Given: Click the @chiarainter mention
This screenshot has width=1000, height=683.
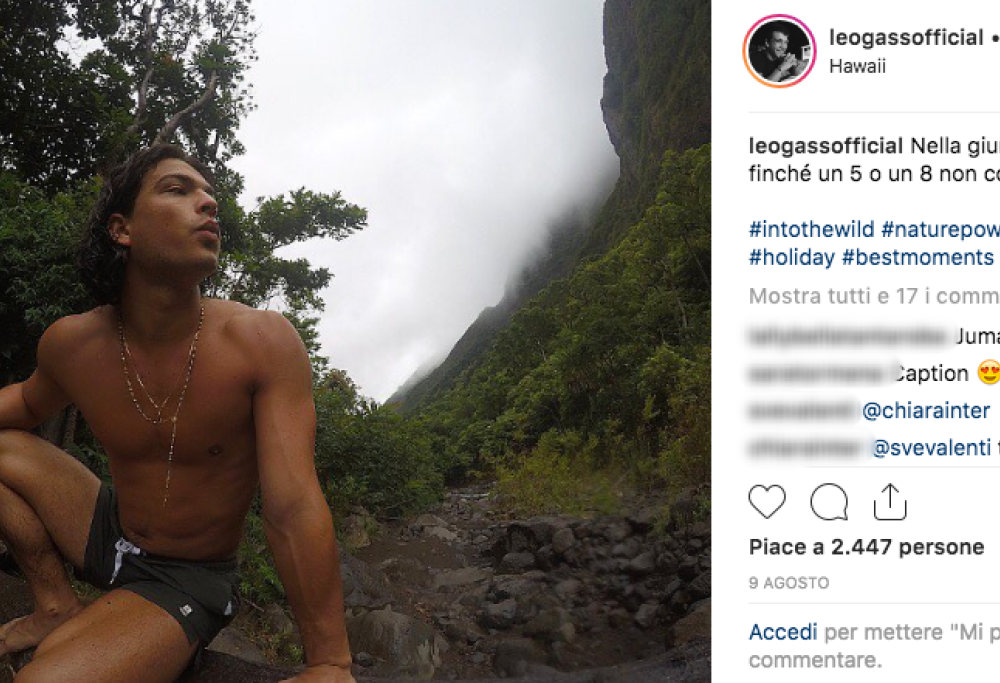Looking at the screenshot, I should (926, 411).
